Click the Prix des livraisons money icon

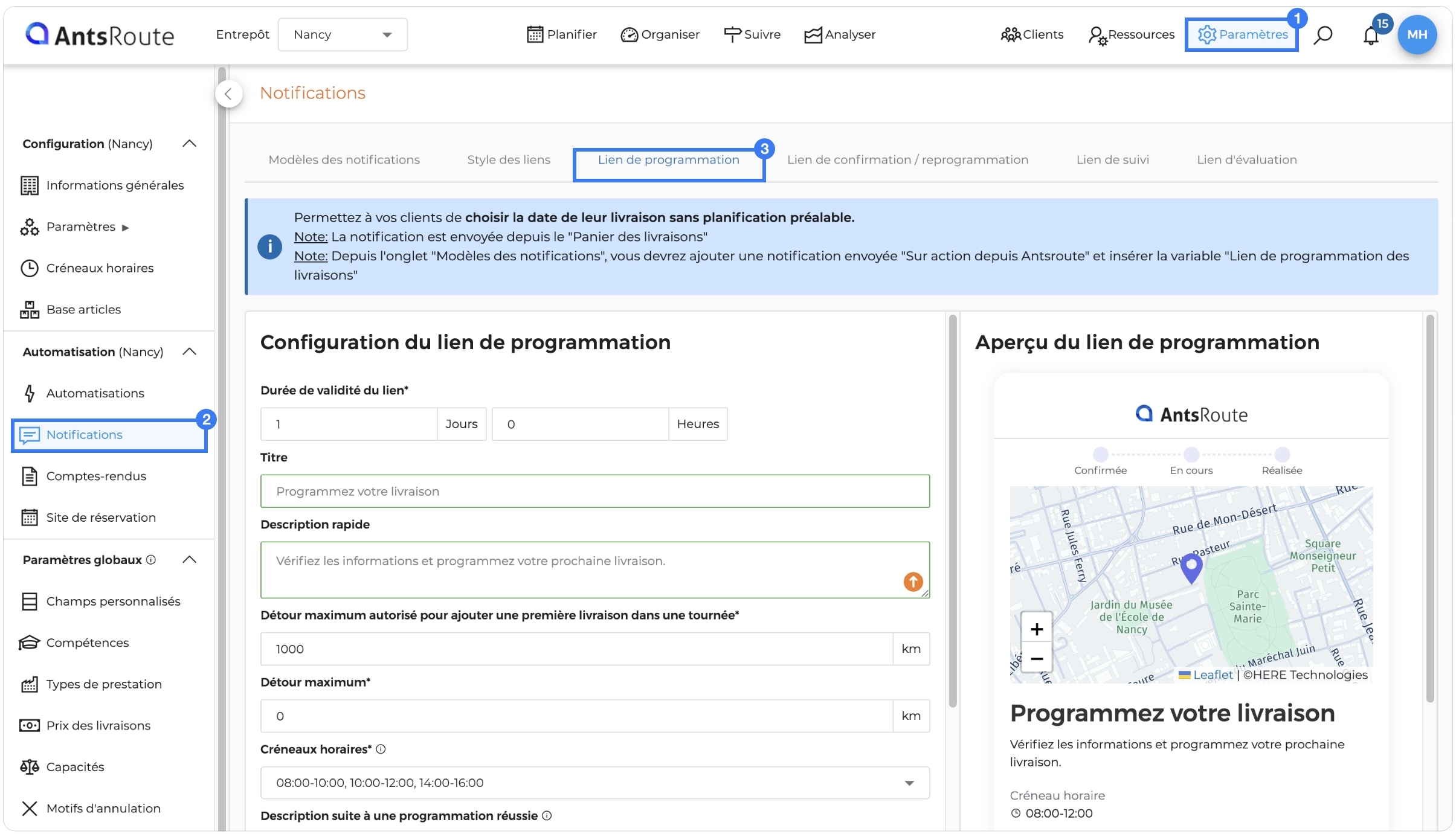pyautogui.click(x=29, y=725)
